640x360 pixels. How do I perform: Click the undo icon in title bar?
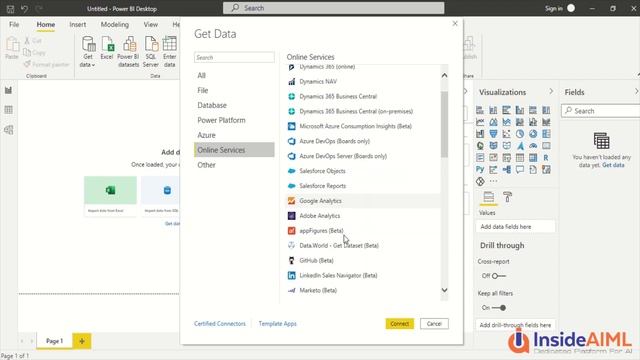point(24,8)
